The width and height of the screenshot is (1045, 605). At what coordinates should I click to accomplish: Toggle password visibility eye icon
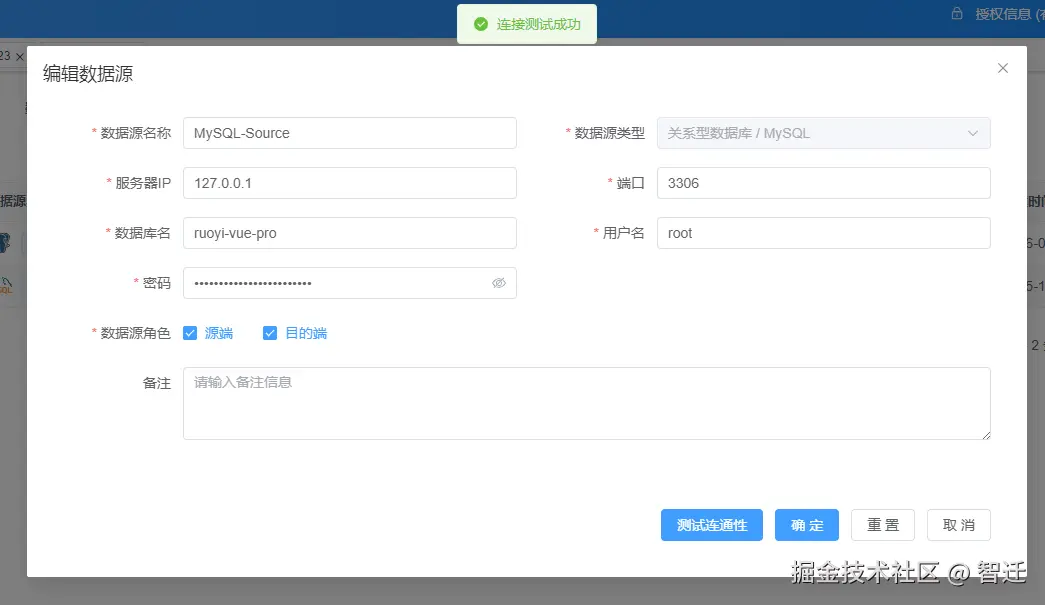(499, 283)
